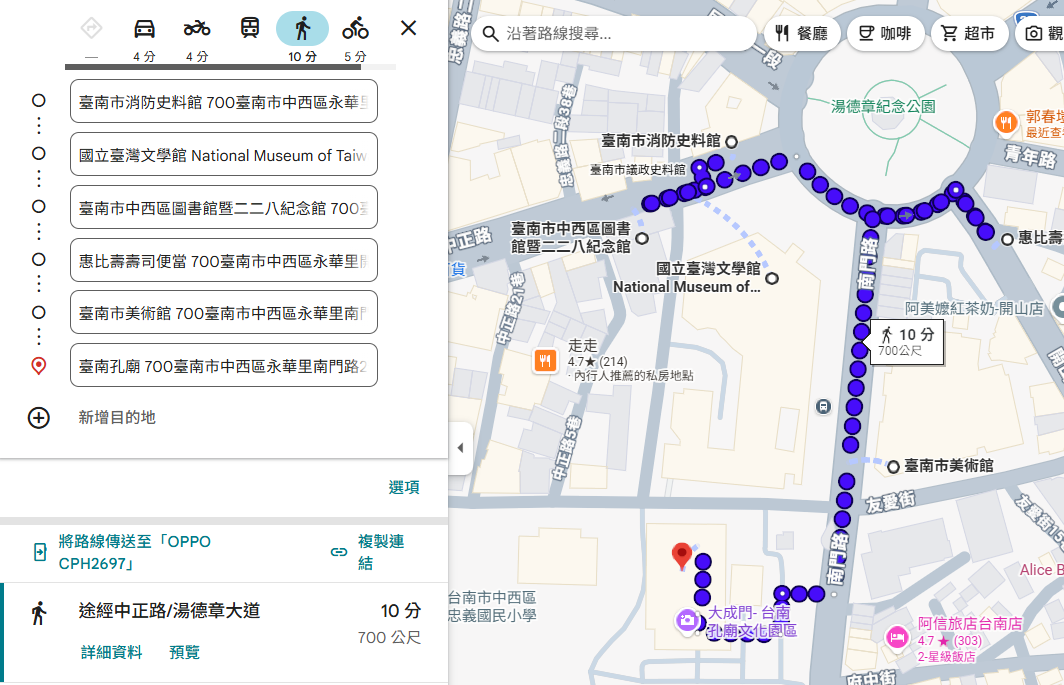Click 走走 restaurant map pin
This screenshot has height=685, width=1064.
545,360
